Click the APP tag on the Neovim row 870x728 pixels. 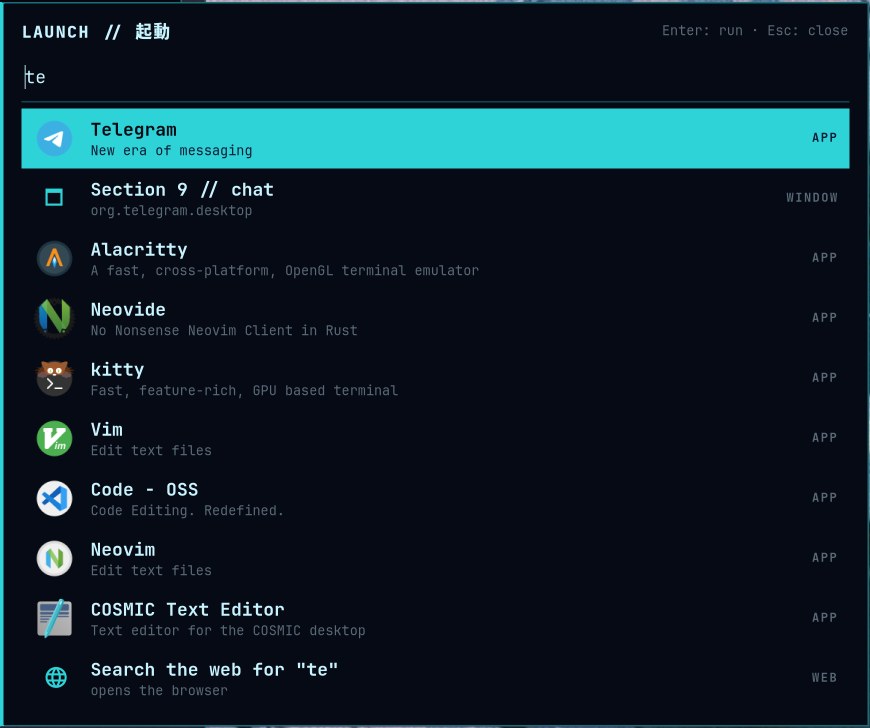click(825, 557)
